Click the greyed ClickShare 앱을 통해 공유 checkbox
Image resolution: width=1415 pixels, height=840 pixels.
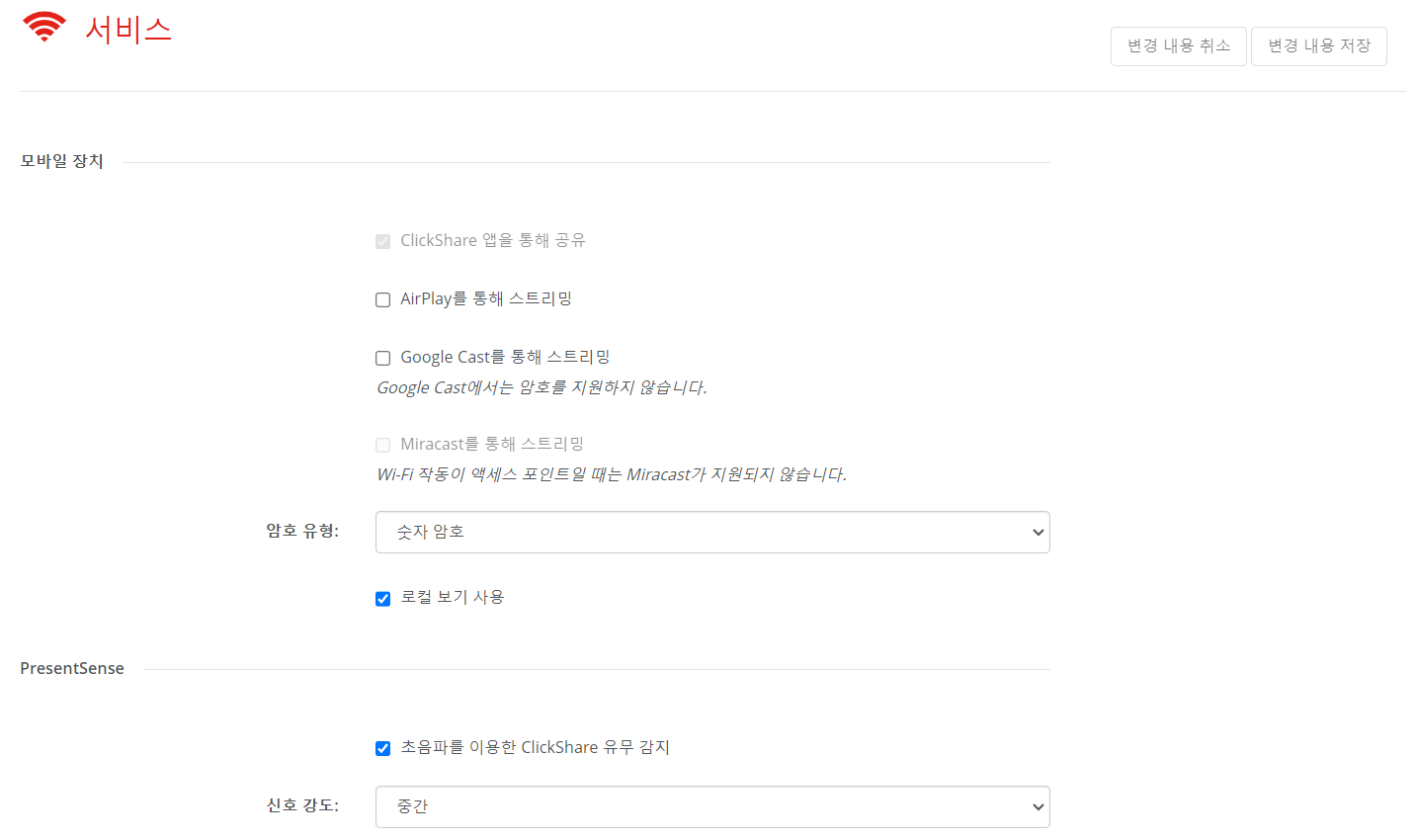(x=383, y=242)
